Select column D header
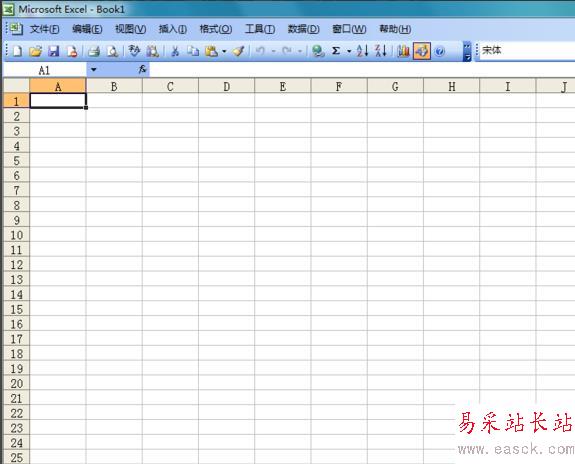 (x=227, y=86)
